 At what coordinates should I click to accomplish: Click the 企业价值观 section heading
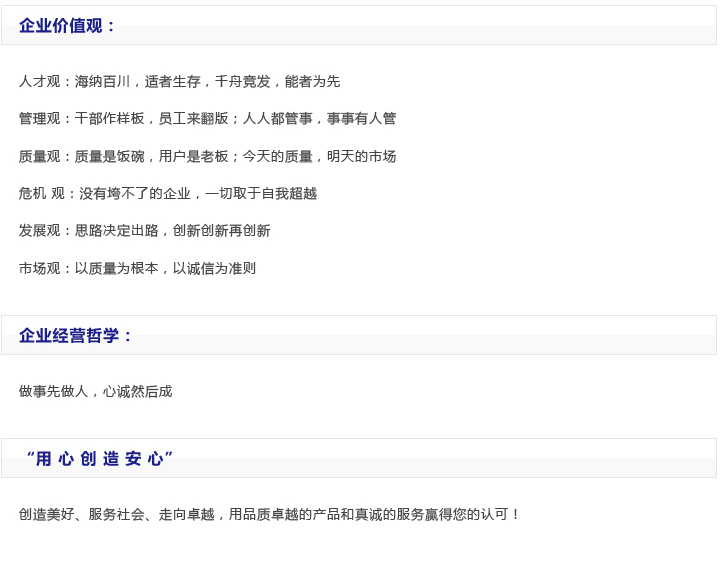click(x=67, y=26)
